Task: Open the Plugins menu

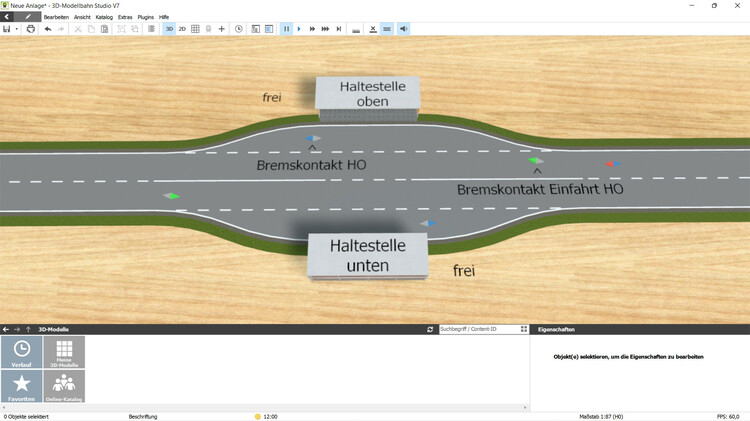Action: pos(145,17)
